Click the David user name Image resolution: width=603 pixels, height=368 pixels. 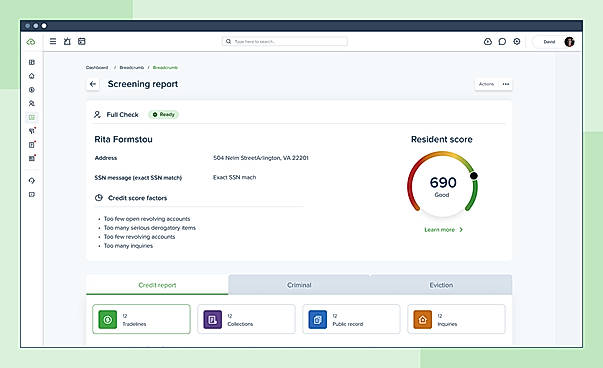(x=549, y=42)
